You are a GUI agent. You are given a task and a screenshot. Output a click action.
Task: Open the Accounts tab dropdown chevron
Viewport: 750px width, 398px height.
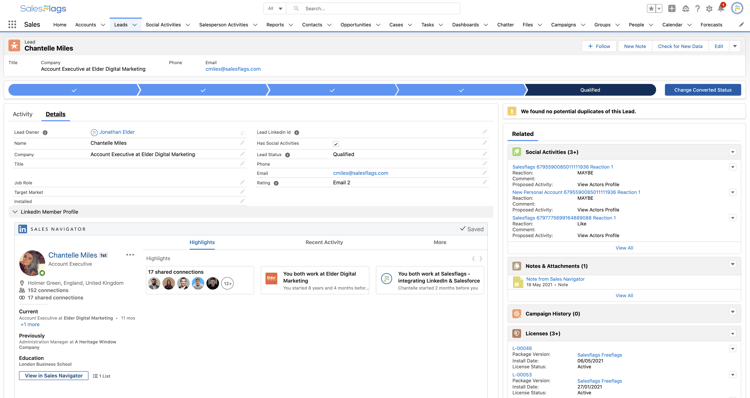point(103,25)
